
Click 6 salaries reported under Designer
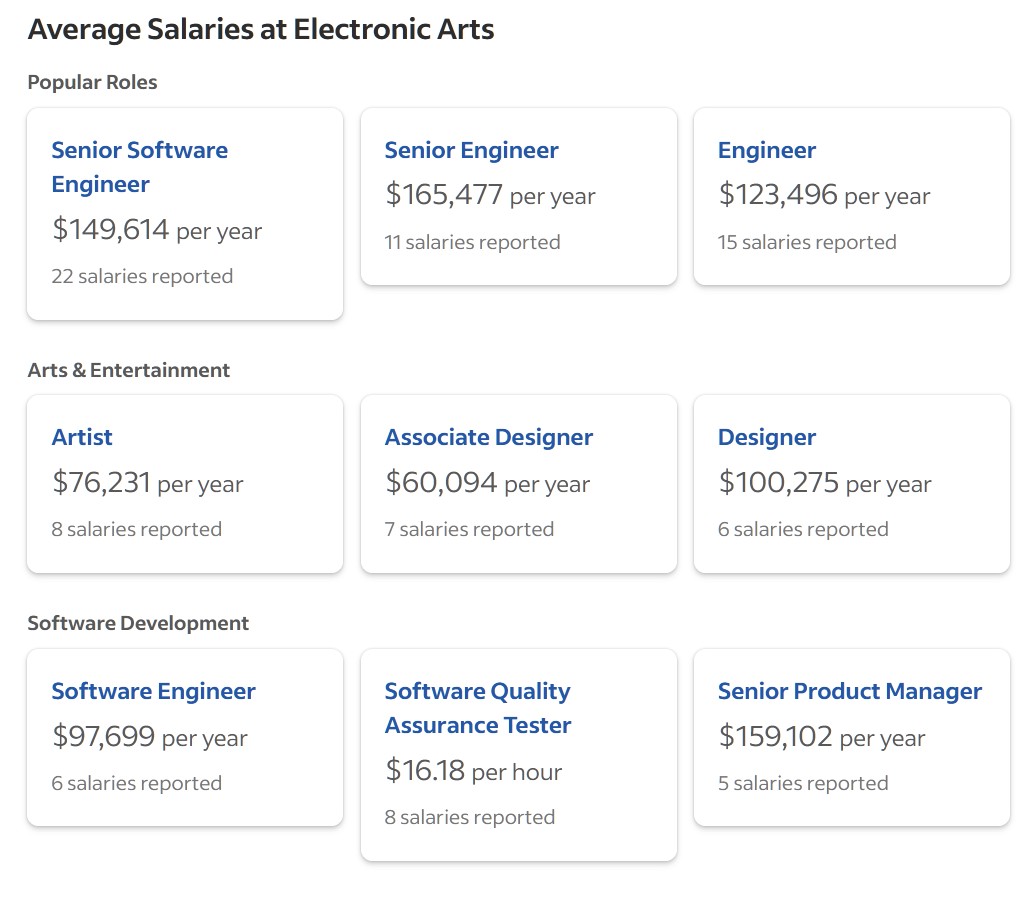click(x=803, y=529)
